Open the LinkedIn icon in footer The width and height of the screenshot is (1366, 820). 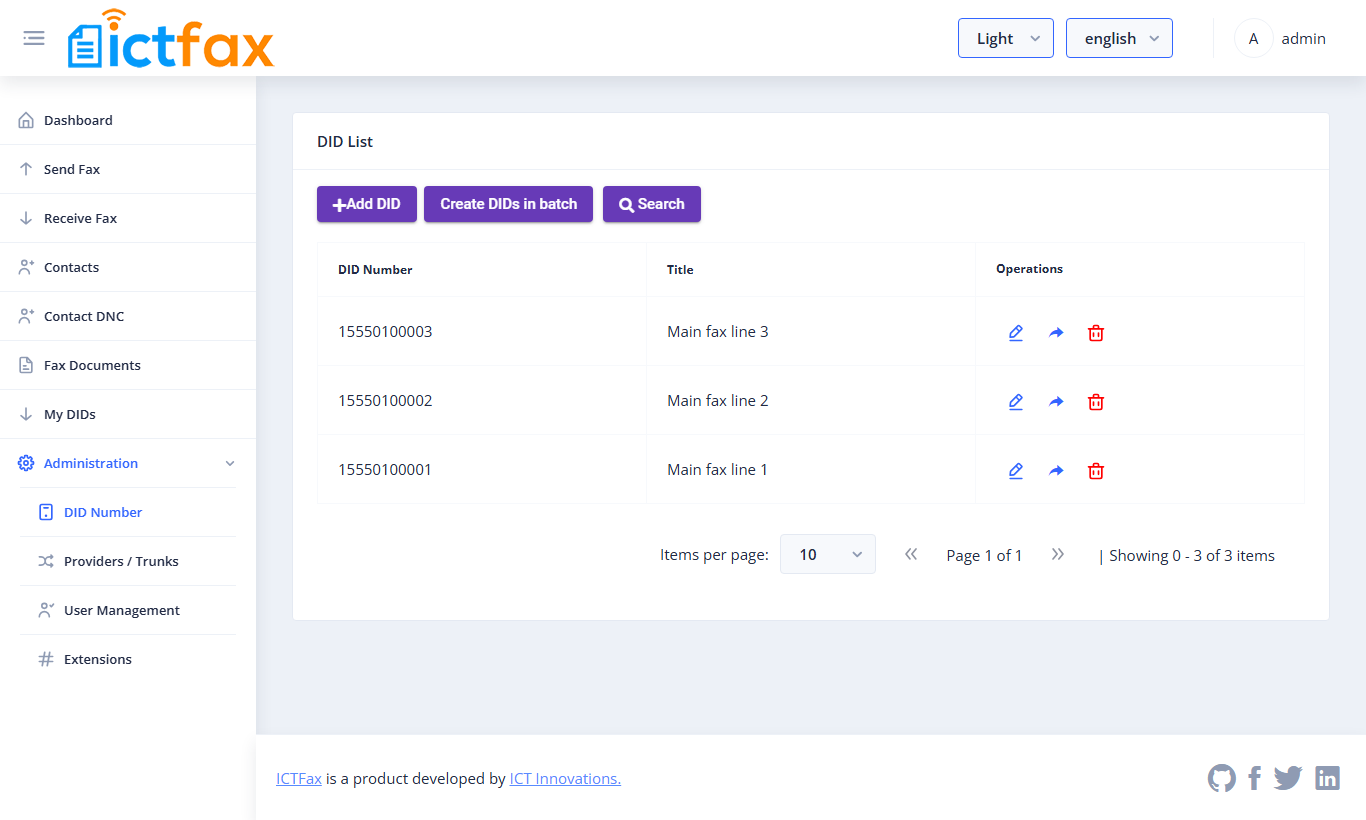click(x=1327, y=778)
